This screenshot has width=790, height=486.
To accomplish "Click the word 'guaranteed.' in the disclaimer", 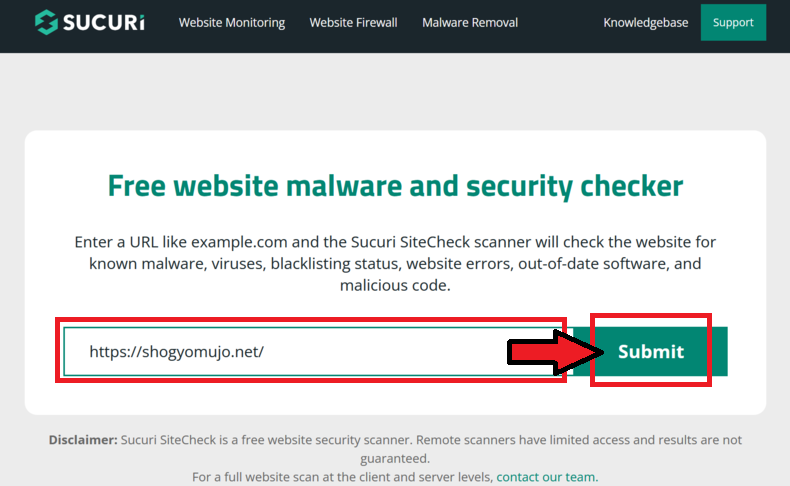I will point(395,459).
